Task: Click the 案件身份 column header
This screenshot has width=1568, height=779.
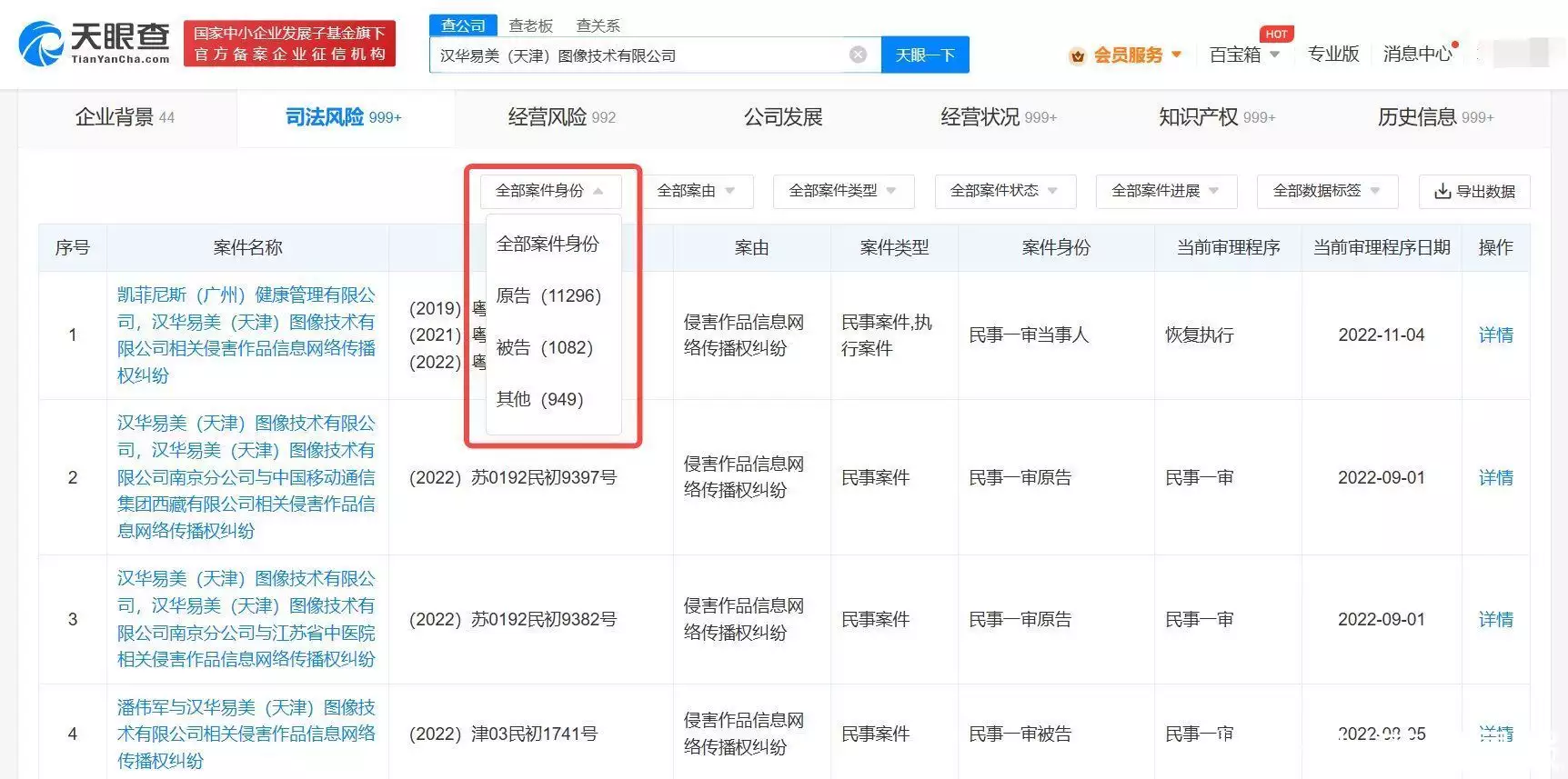Action: (x=1056, y=247)
